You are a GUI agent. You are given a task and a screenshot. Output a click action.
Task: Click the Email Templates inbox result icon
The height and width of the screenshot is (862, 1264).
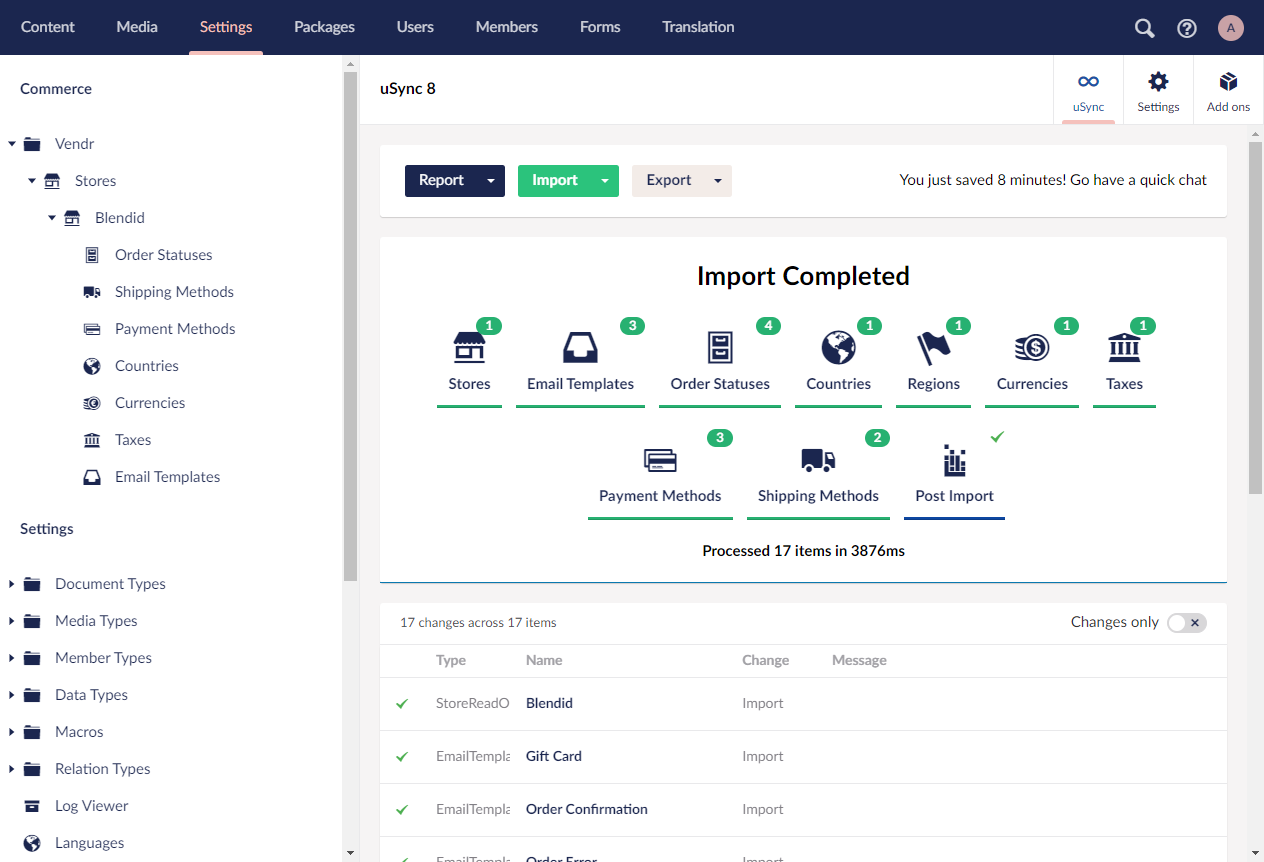(x=580, y=349)
